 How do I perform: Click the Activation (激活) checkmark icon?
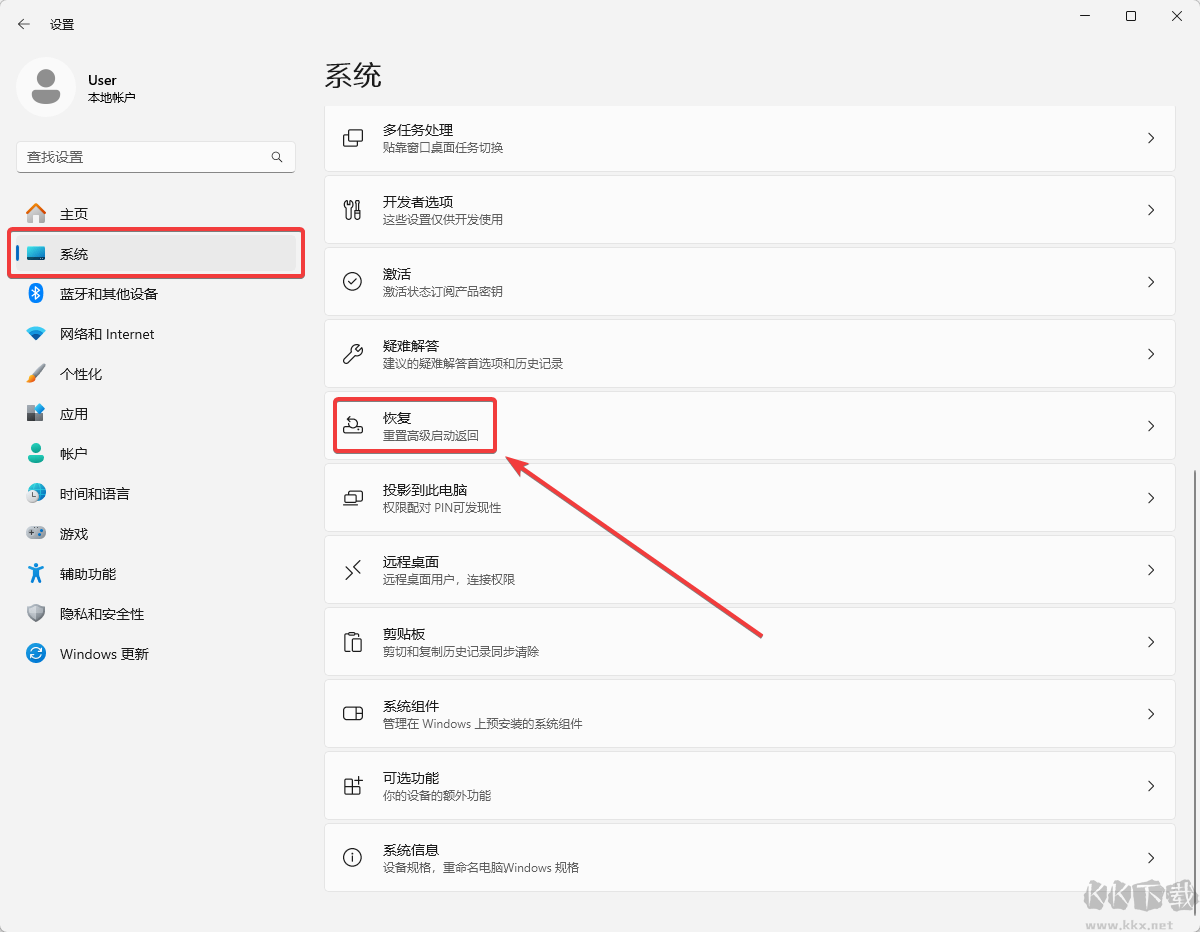[x=353, y=282]
